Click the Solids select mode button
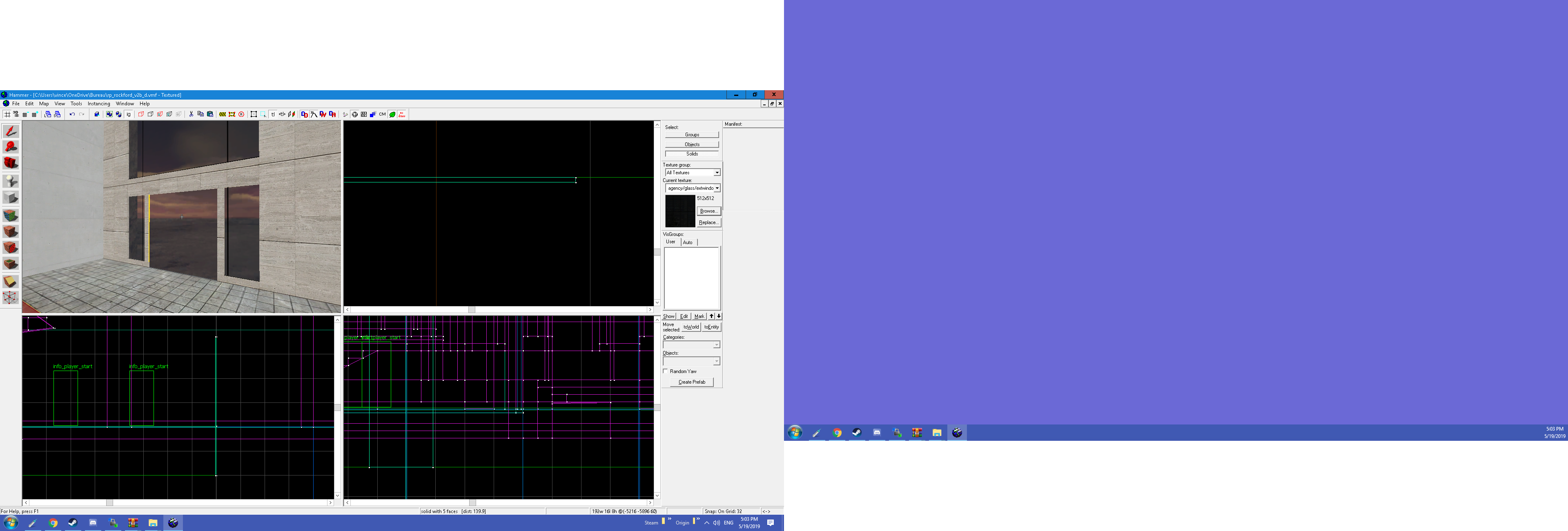 tap(692, 154)
